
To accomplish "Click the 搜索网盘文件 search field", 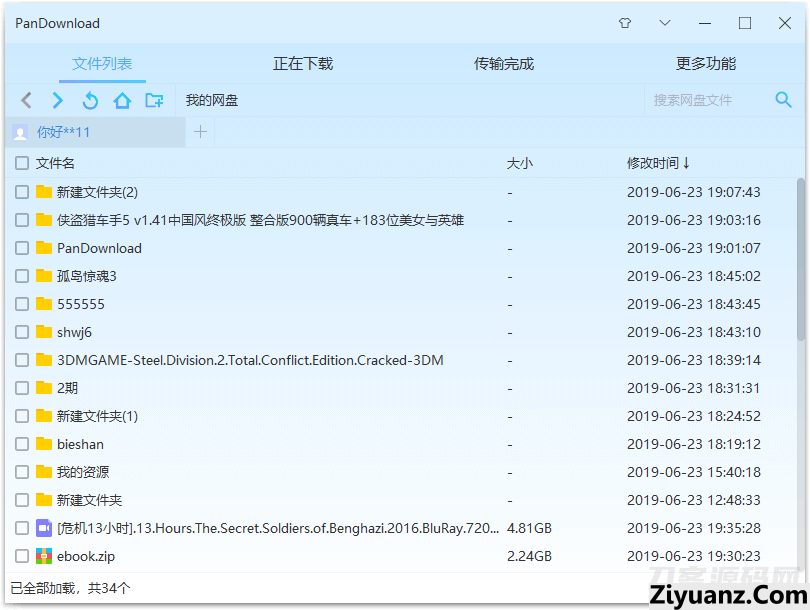I will pyautogui.click(x=705, y=100).
